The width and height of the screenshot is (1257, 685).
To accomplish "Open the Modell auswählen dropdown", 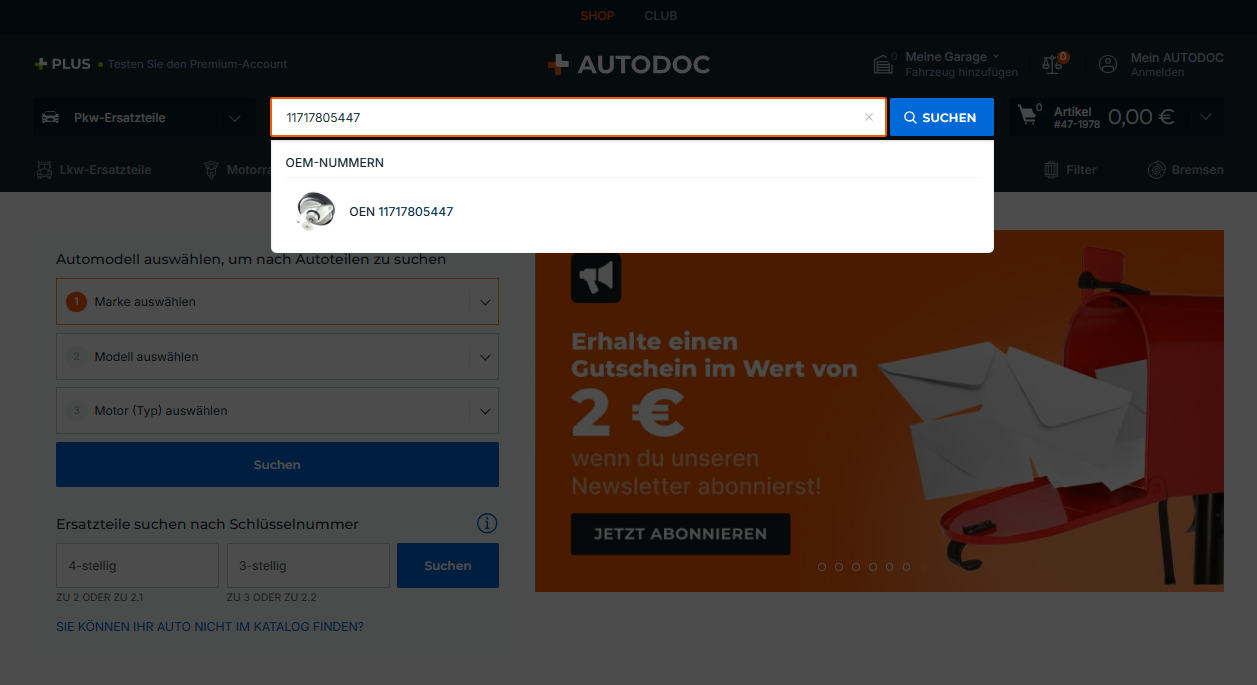I will click(277, 357).
